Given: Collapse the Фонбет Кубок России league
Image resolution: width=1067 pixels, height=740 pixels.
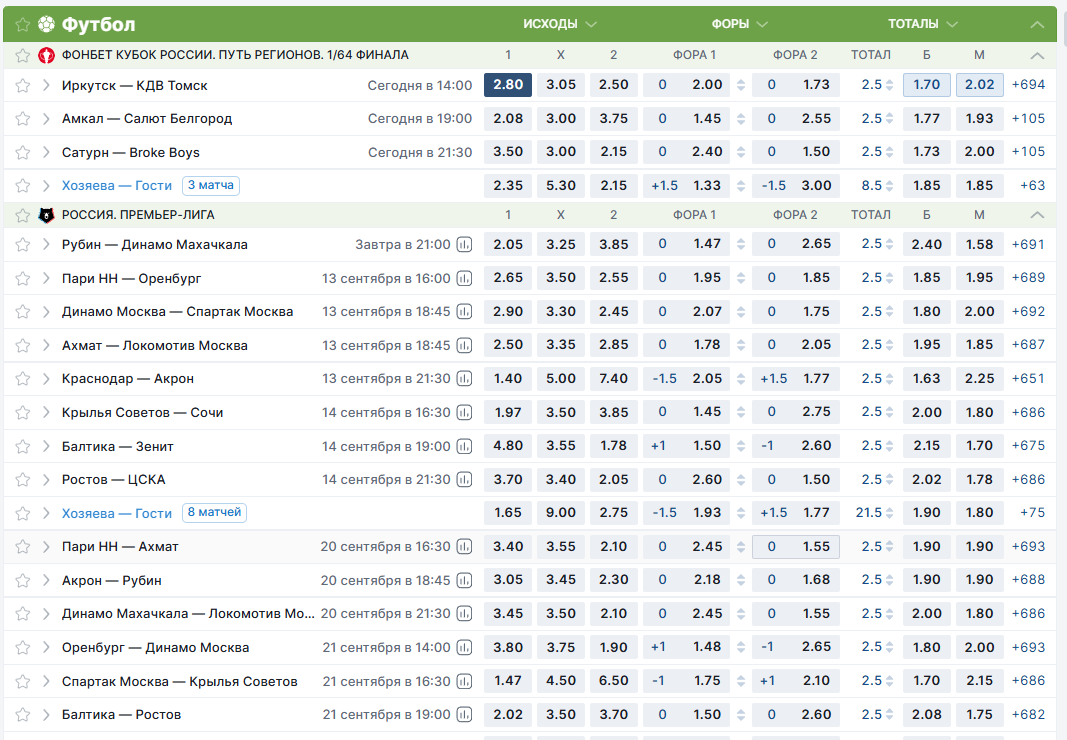Looking at the screenshot, I should [1037, 55].
